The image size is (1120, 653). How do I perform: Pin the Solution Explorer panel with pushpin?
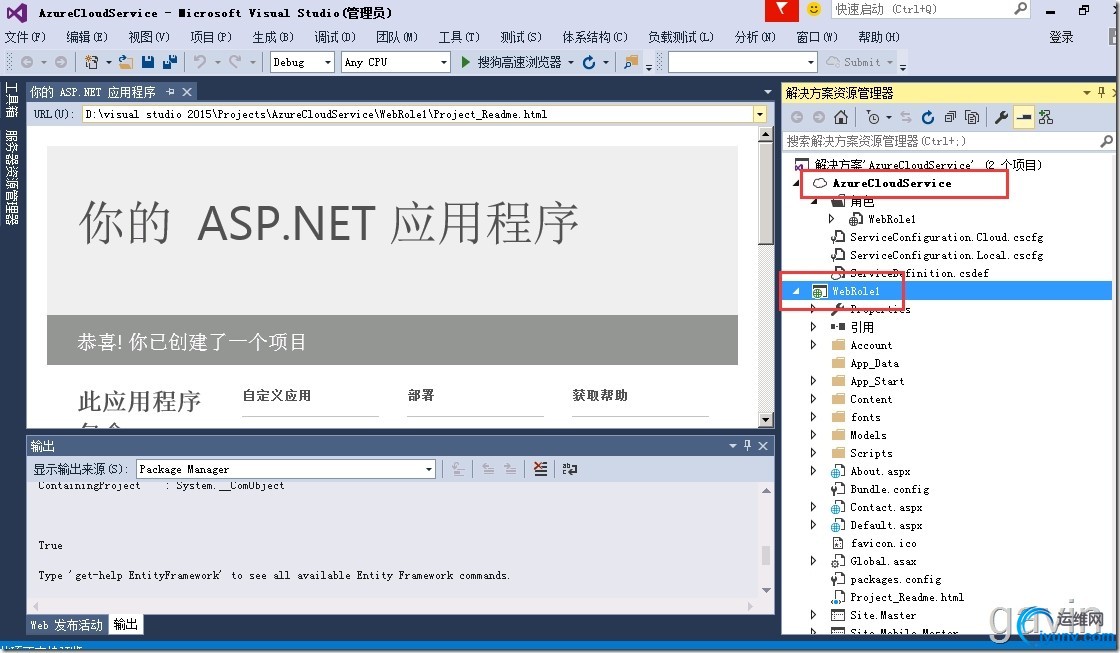1101,92
